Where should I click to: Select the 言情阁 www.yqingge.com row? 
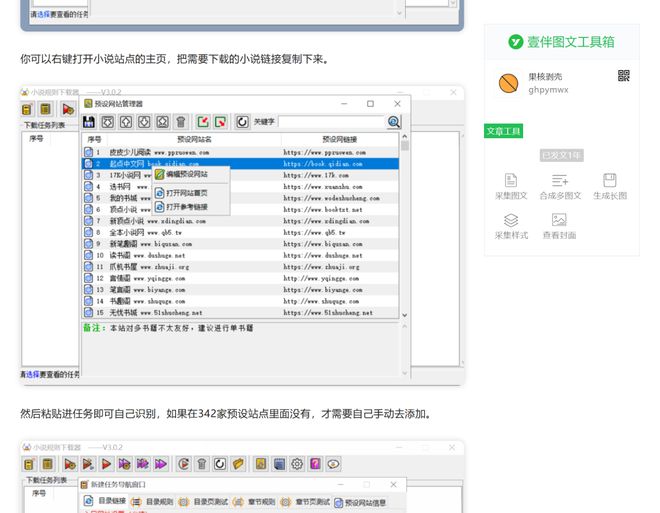[x=240, y=279]
